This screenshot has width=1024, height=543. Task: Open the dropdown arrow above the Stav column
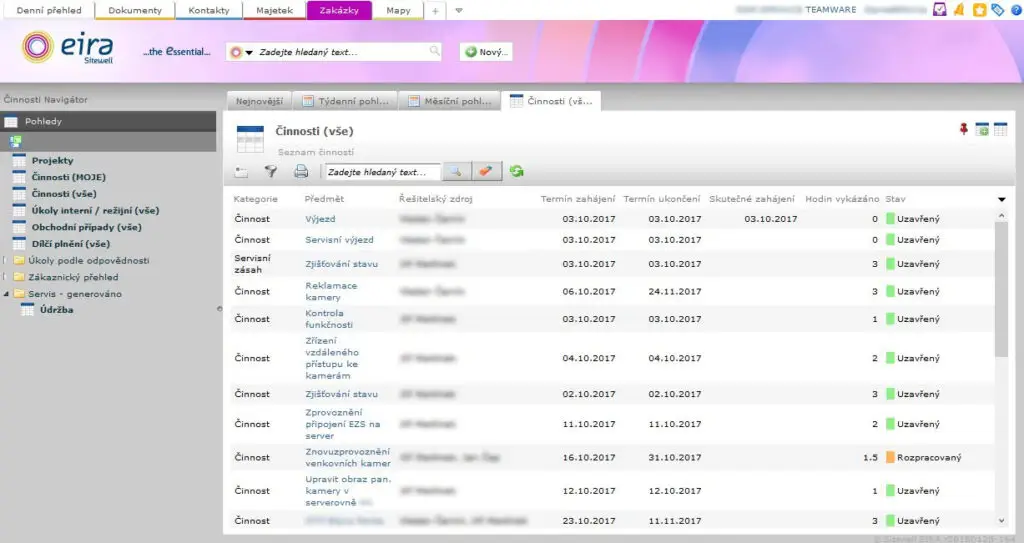(x=1002, y=199)
